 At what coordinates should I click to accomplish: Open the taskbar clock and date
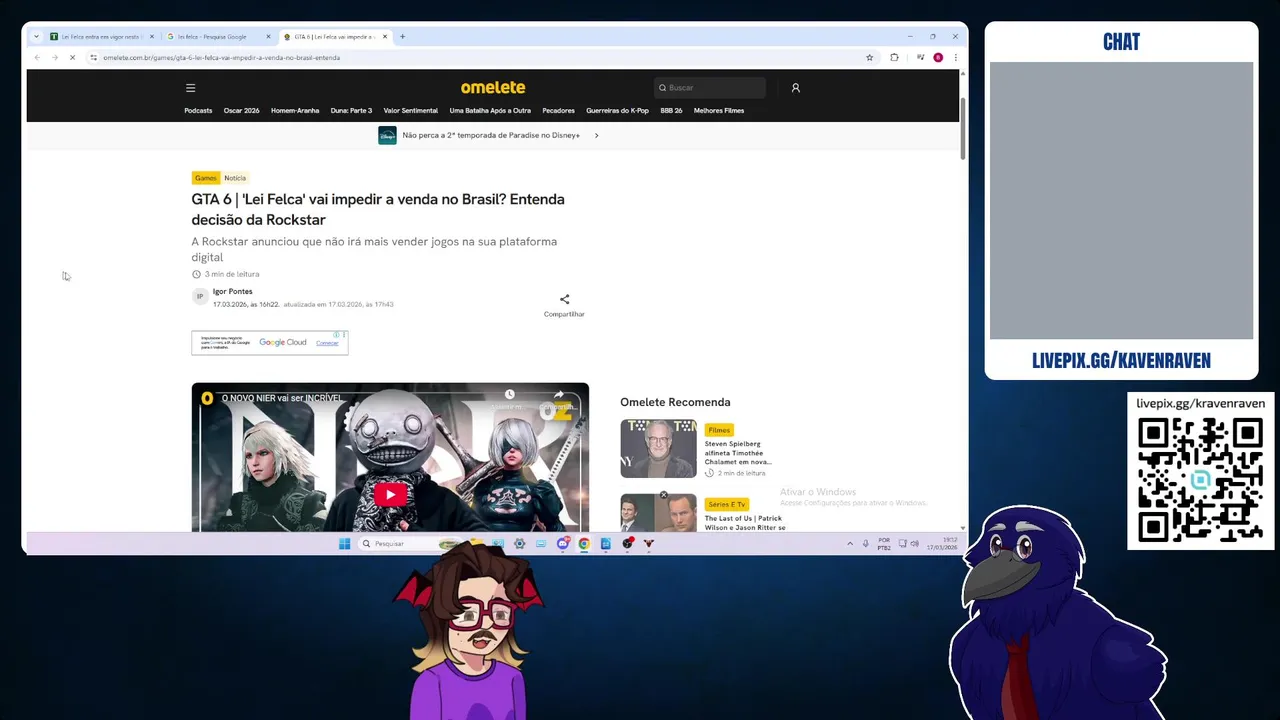pos(941,544)
